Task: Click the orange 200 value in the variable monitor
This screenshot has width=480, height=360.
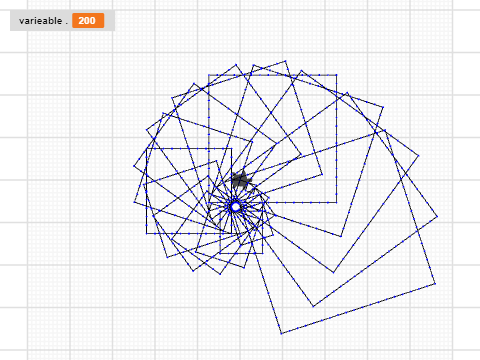Action: point(88,21)
